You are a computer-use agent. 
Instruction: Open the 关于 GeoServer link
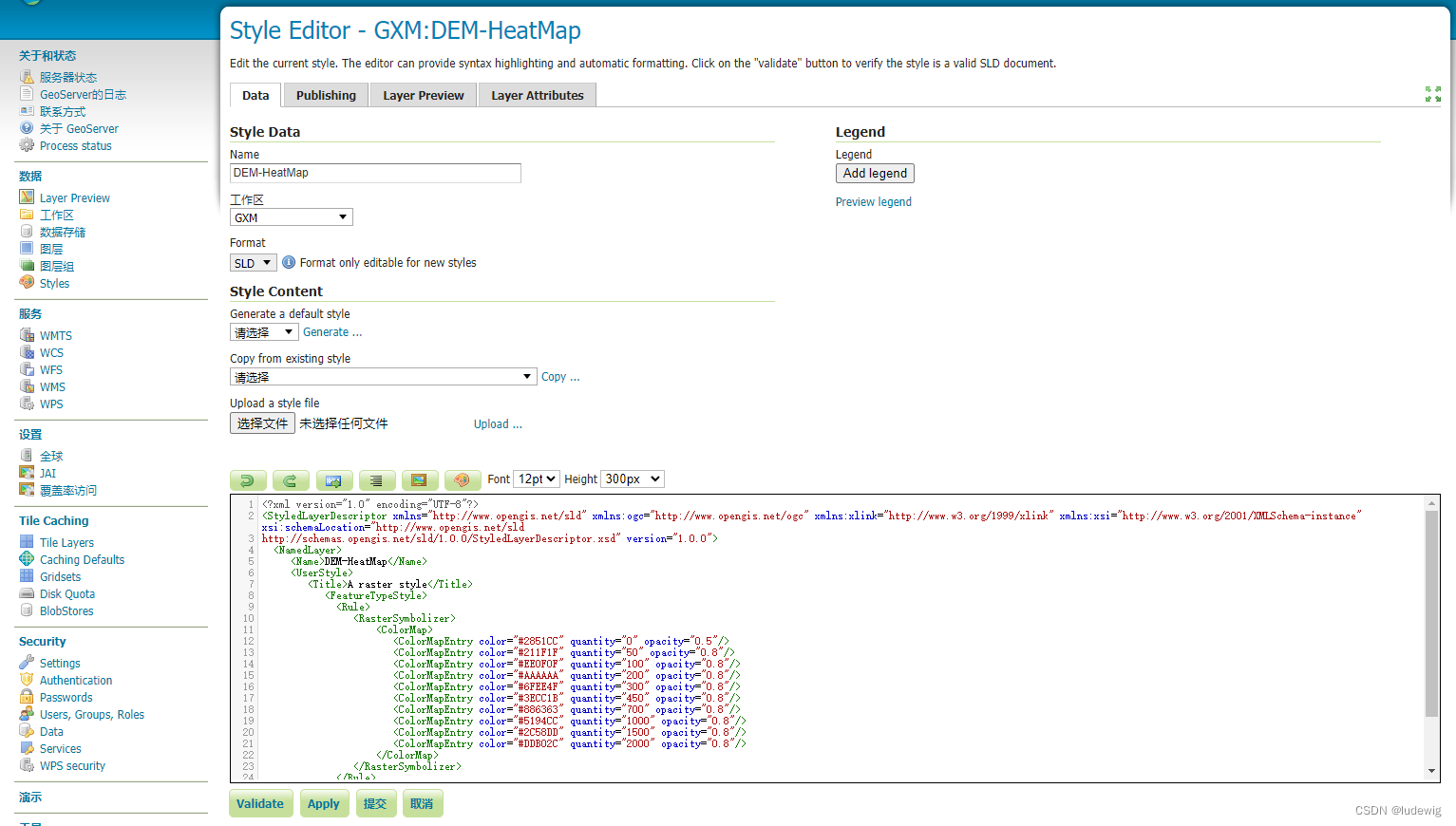[79, 129]
